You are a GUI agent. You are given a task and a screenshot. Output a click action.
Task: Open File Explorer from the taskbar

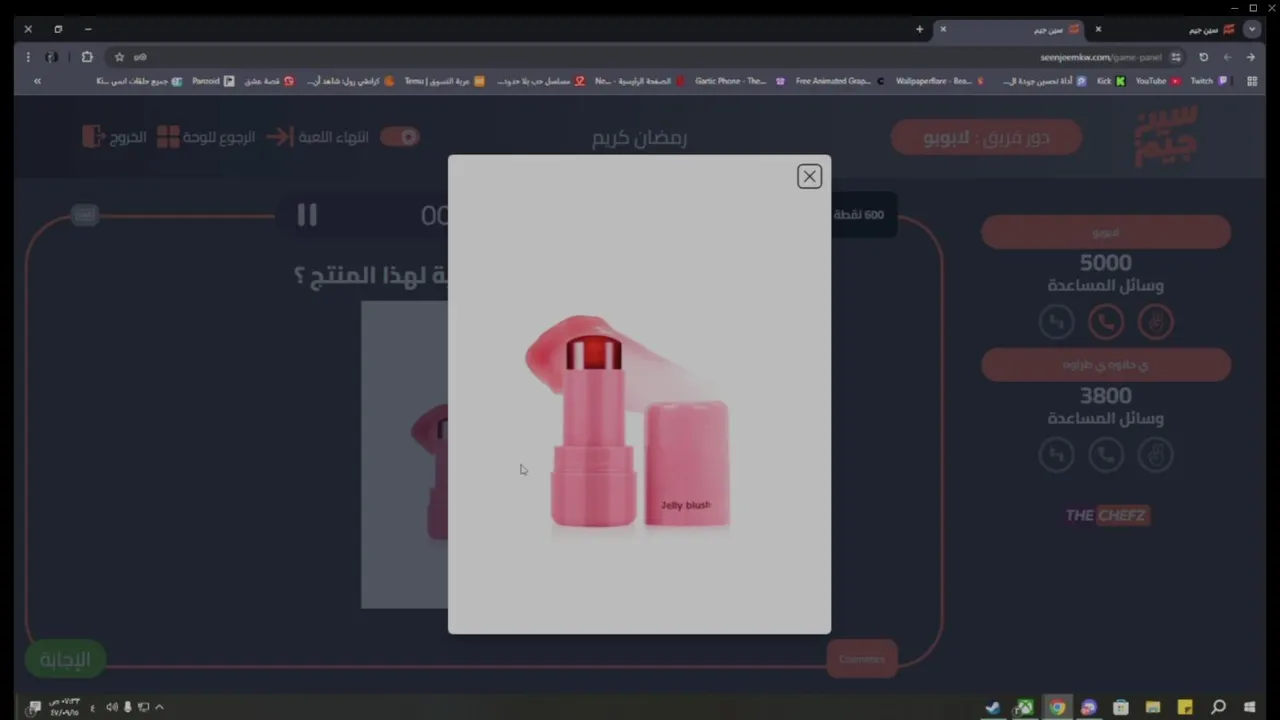(x=1153, y=707)
